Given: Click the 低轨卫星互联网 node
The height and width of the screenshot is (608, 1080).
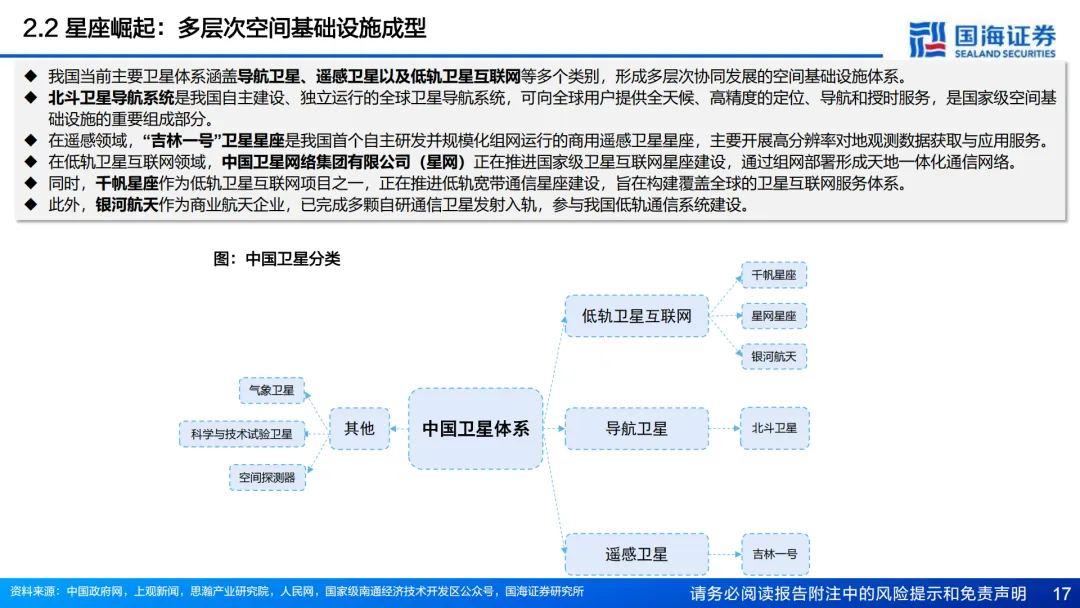Looking at the screenshot, I should pyautogui.click(x=636, y=316).
